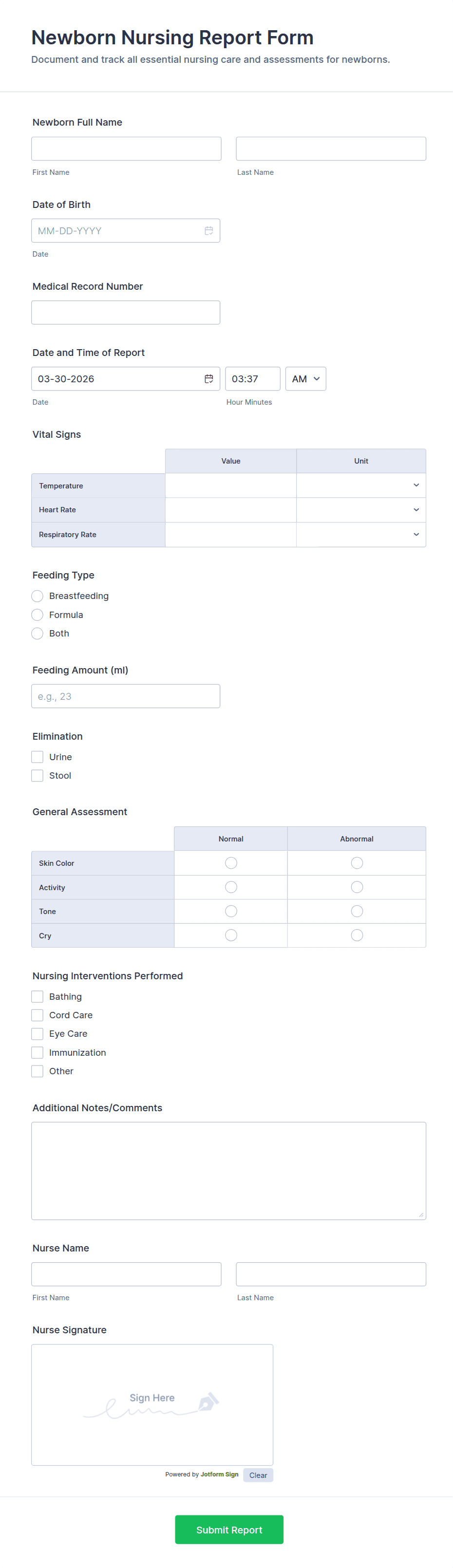This screenshot has height=1568, width=453.
Task: Open the Date of Birth calendar picker
Action: [x=208, y=231]
